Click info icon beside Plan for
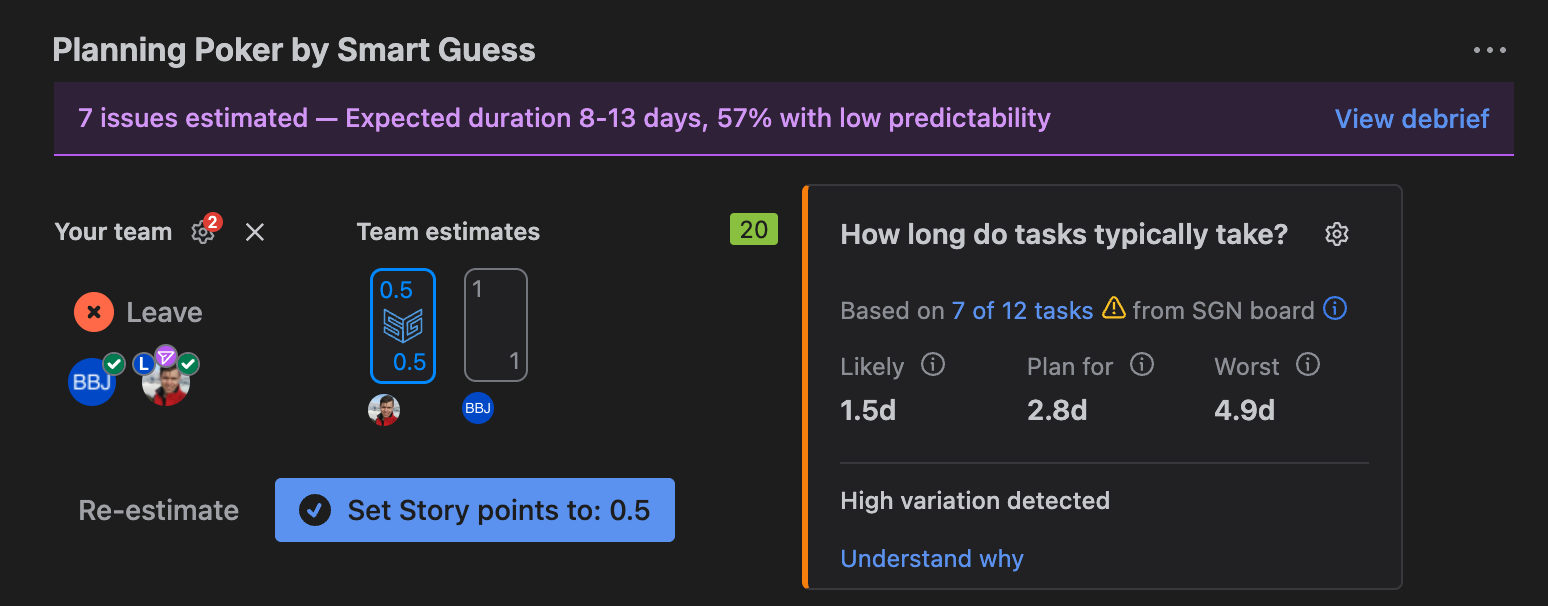This screenshot has width=1548, height=606. 1142,365
